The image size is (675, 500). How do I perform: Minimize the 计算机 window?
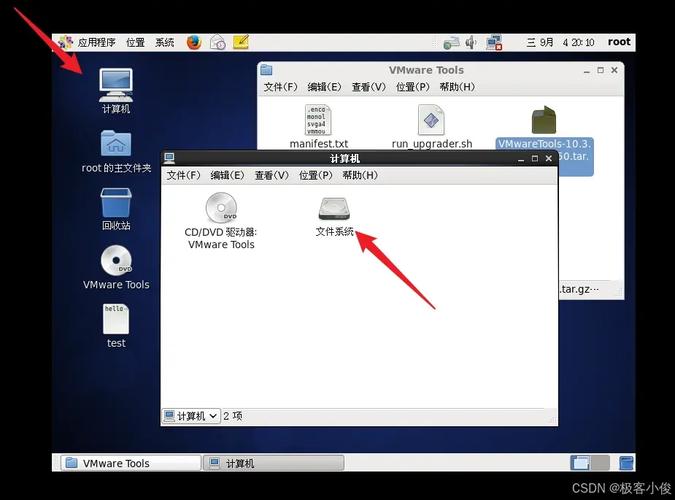(x=521, y=159)
